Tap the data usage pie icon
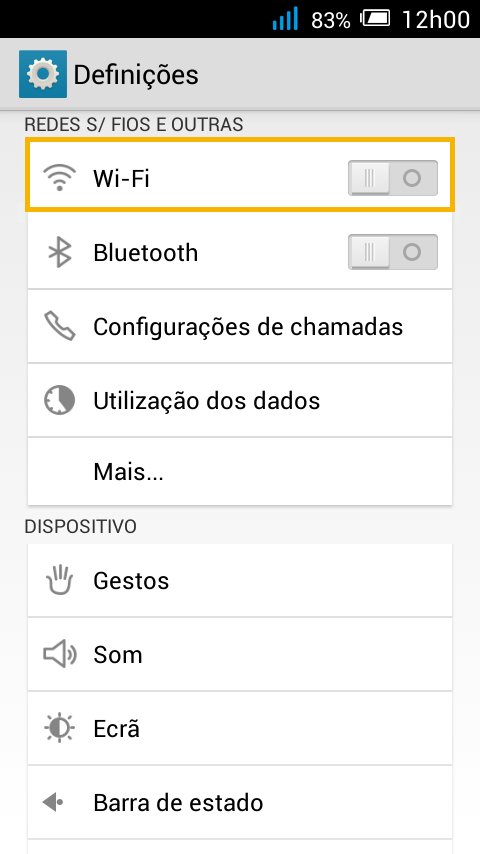Screen dimensions: 480x854 [x=59, y=400]
